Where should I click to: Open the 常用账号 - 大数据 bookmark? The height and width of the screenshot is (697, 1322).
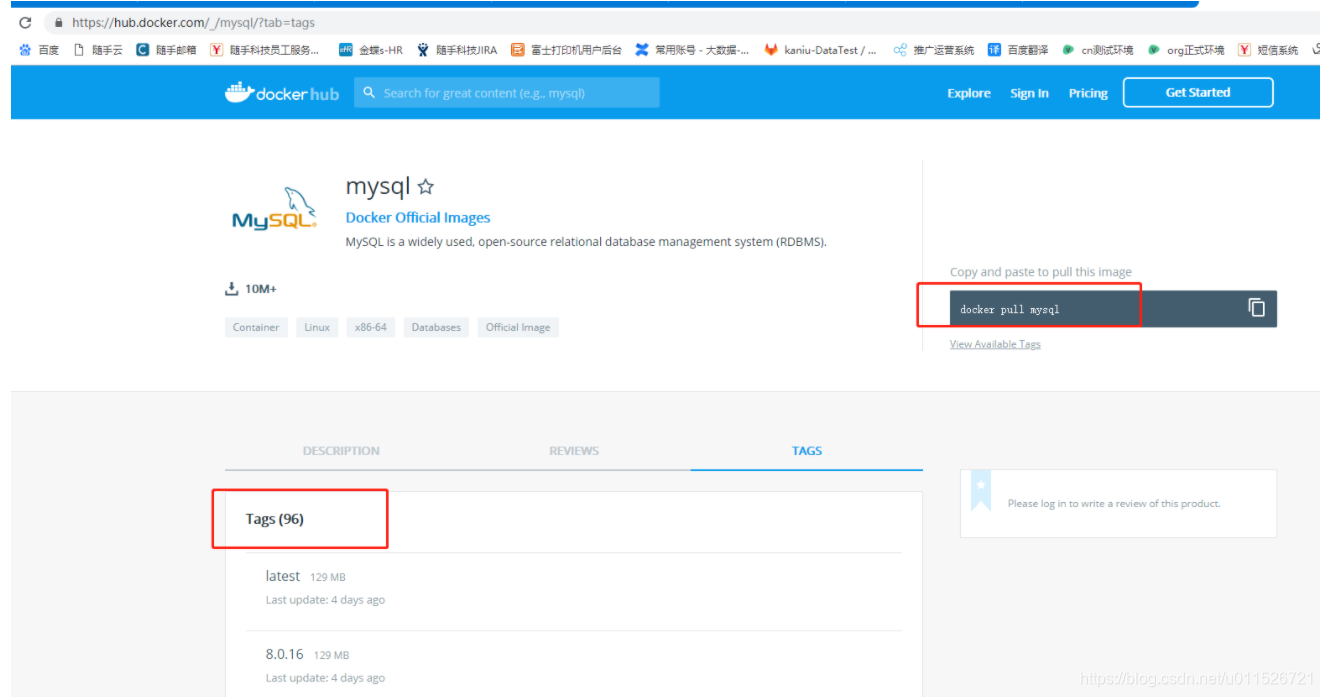(x=692, y=50)
